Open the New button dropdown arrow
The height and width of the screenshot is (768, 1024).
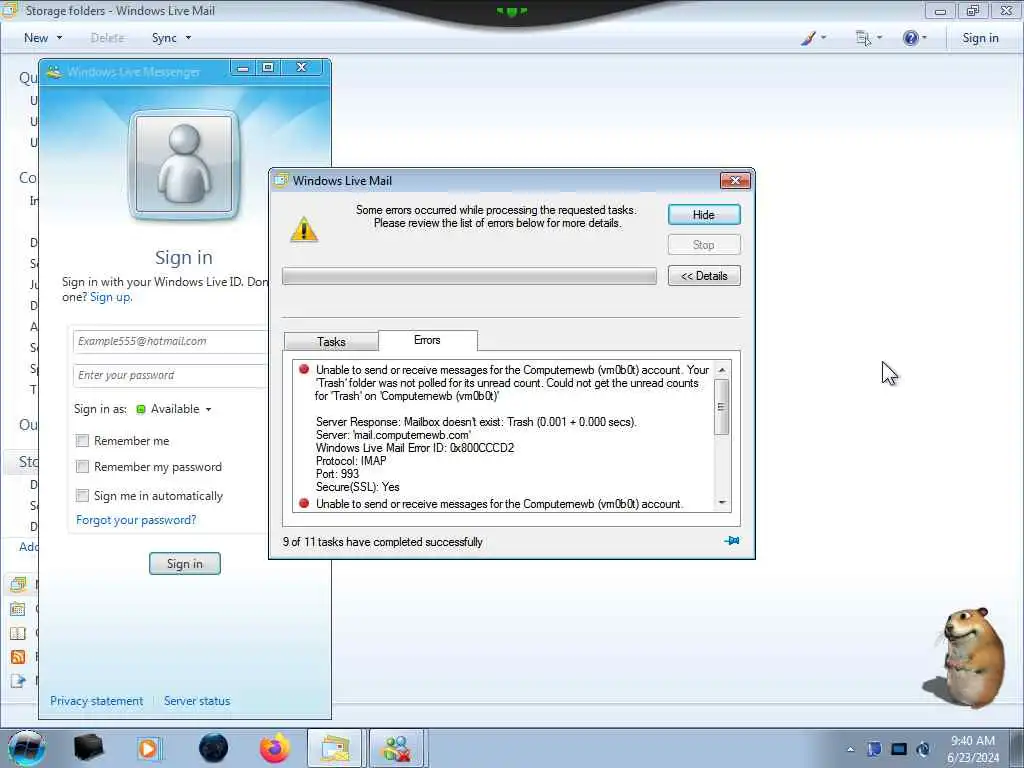point(59,38)
